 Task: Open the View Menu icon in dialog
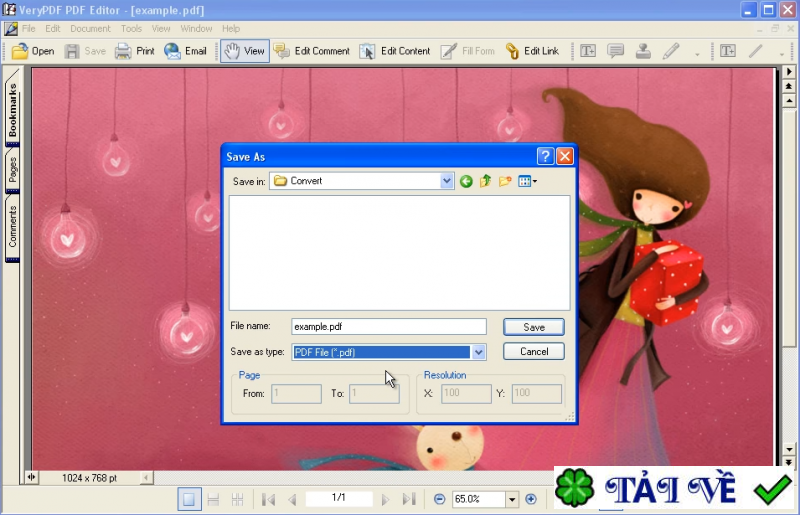point(527,181)
